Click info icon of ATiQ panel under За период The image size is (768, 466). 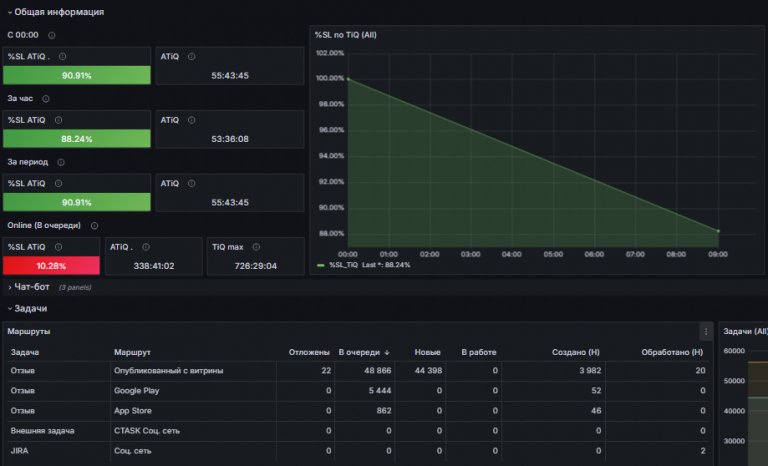point(192,183)
